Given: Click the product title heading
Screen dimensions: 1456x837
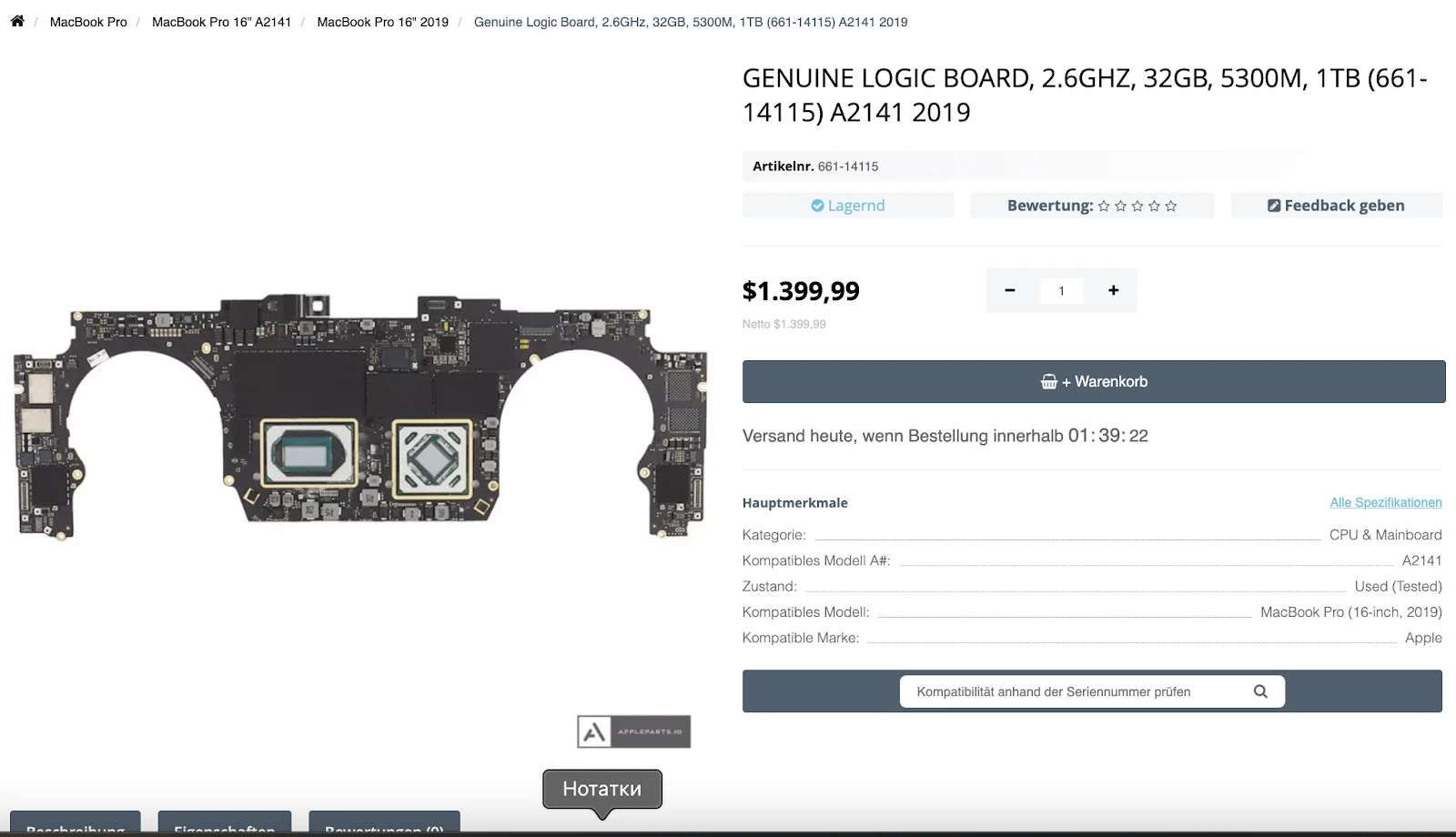Looking at the screenshot, I should tap(1085, 96).
